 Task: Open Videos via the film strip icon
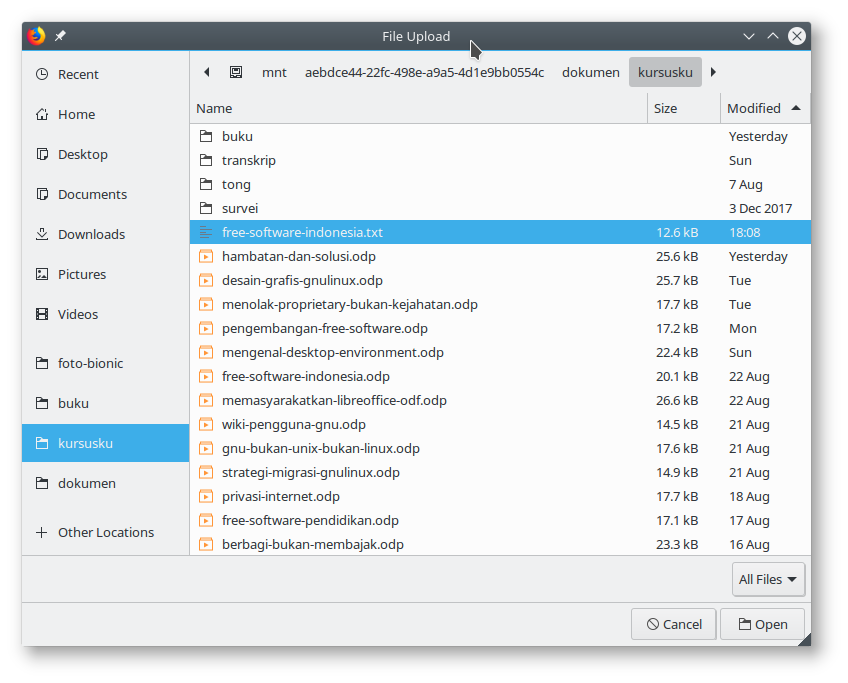(x=42, y=314)
